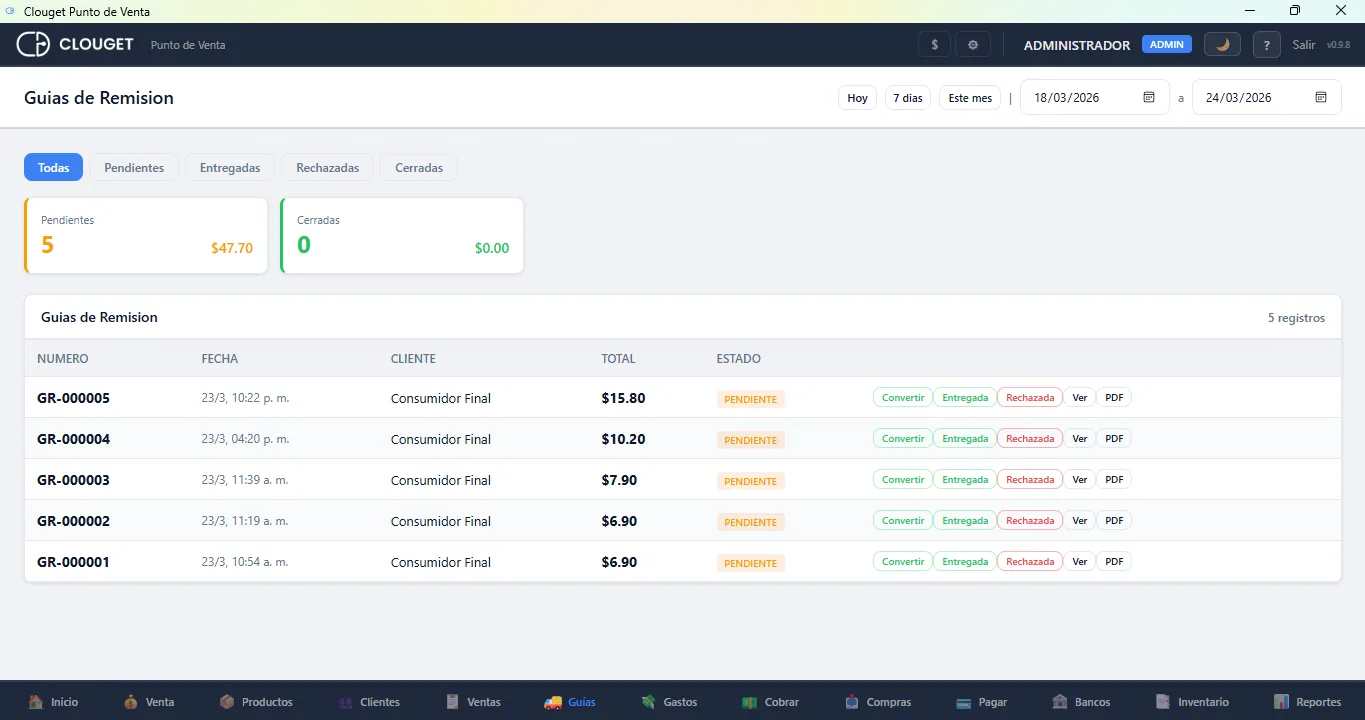Click the $10.20 total of GR-000004
1365x720 pixels.
tap(623, 439)
